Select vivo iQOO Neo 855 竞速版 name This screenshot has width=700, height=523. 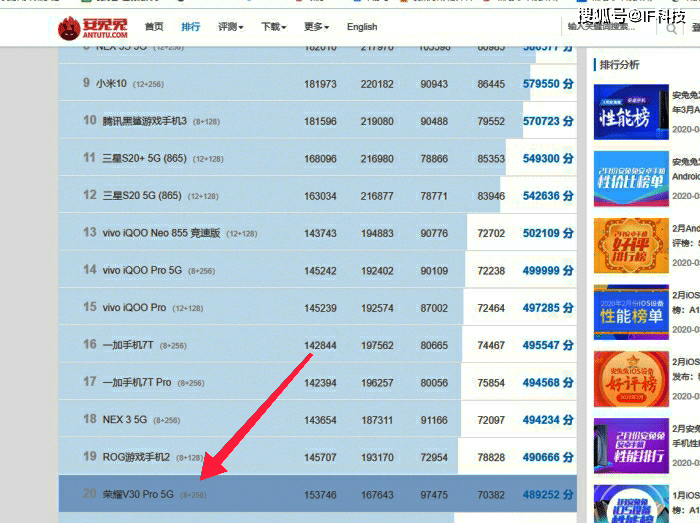pyautogui.click(x=161, y=233)
